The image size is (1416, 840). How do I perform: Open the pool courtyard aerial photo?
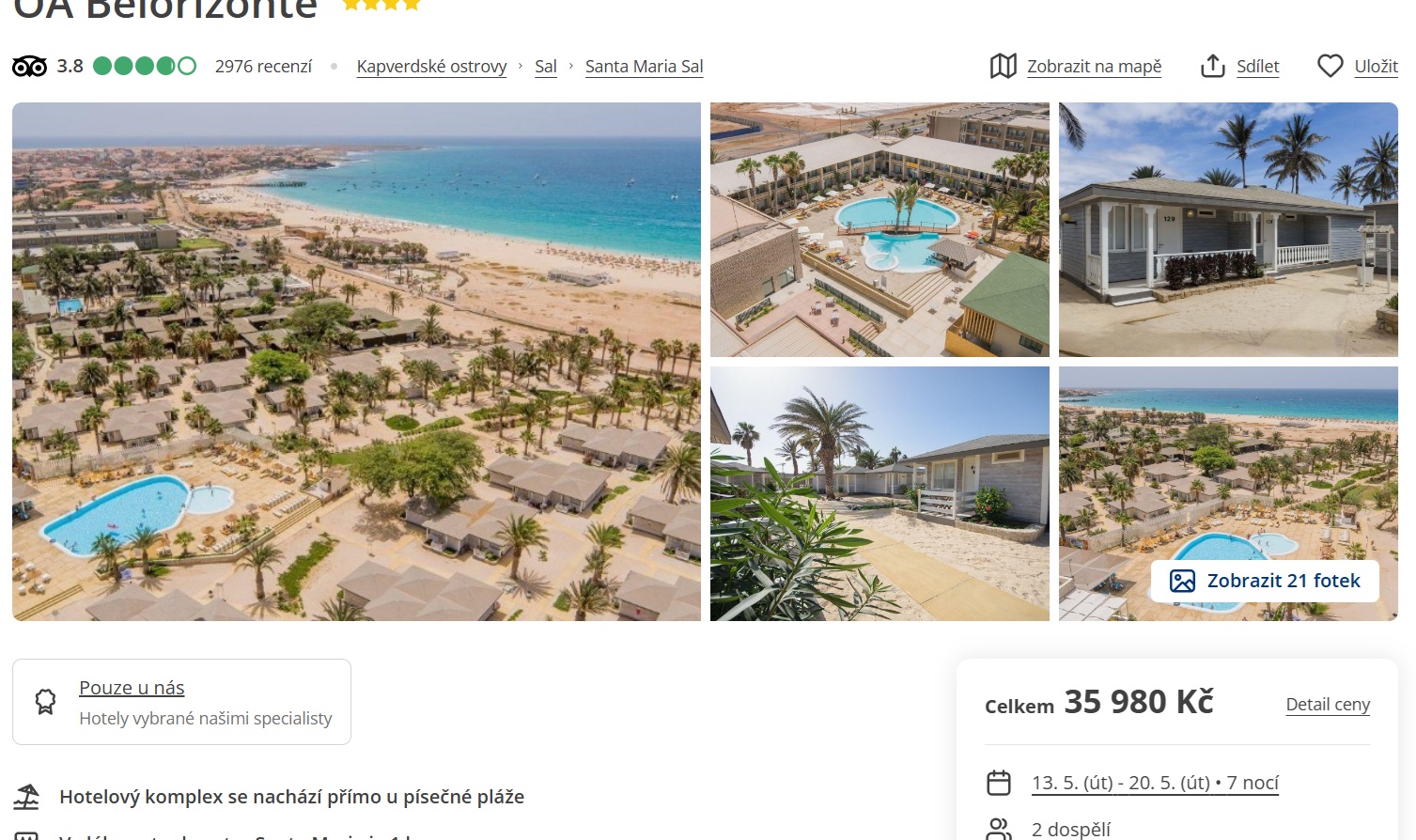click(x=879, y=229)
